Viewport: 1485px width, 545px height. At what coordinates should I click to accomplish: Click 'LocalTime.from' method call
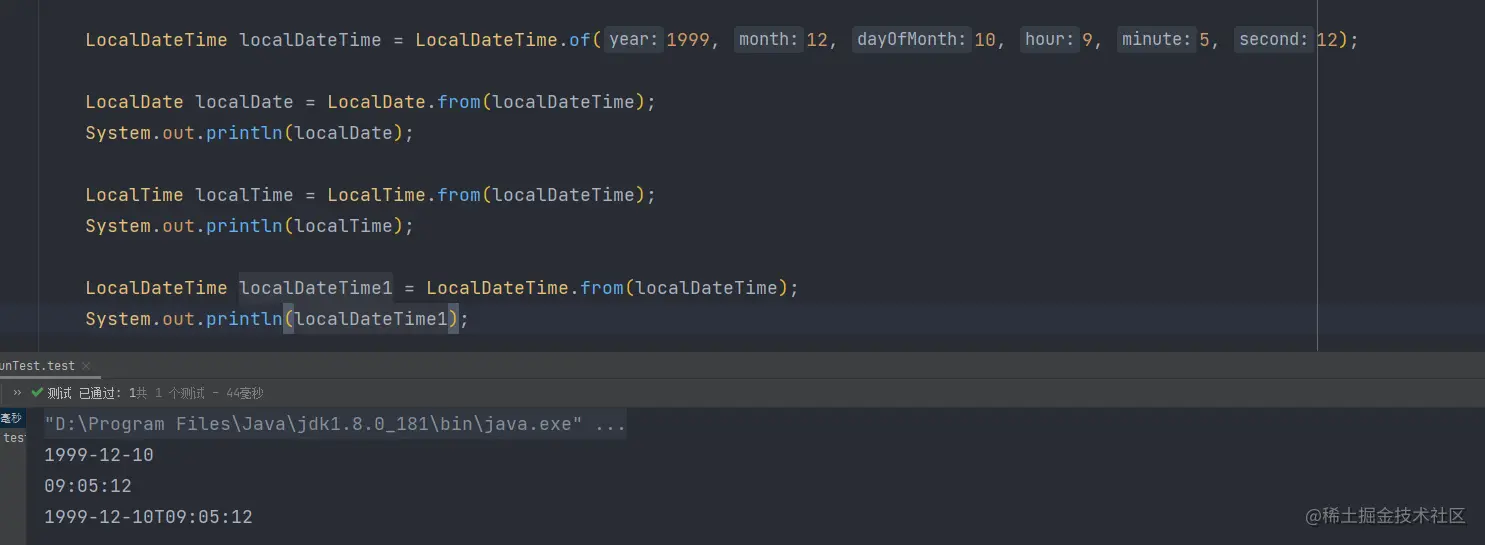click(x=404, y=195)
